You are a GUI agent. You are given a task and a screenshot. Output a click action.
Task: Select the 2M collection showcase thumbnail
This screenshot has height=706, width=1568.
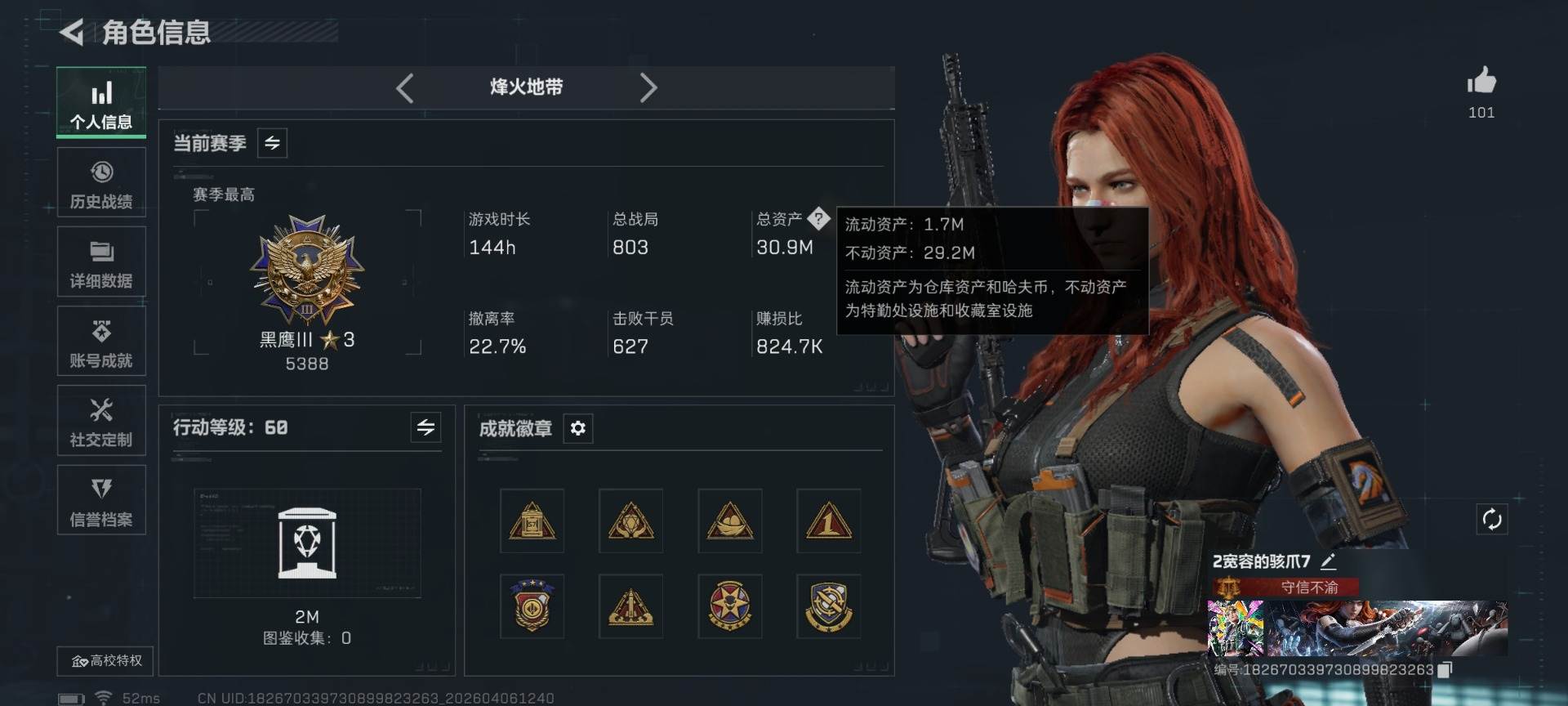[x=307, y=543]
